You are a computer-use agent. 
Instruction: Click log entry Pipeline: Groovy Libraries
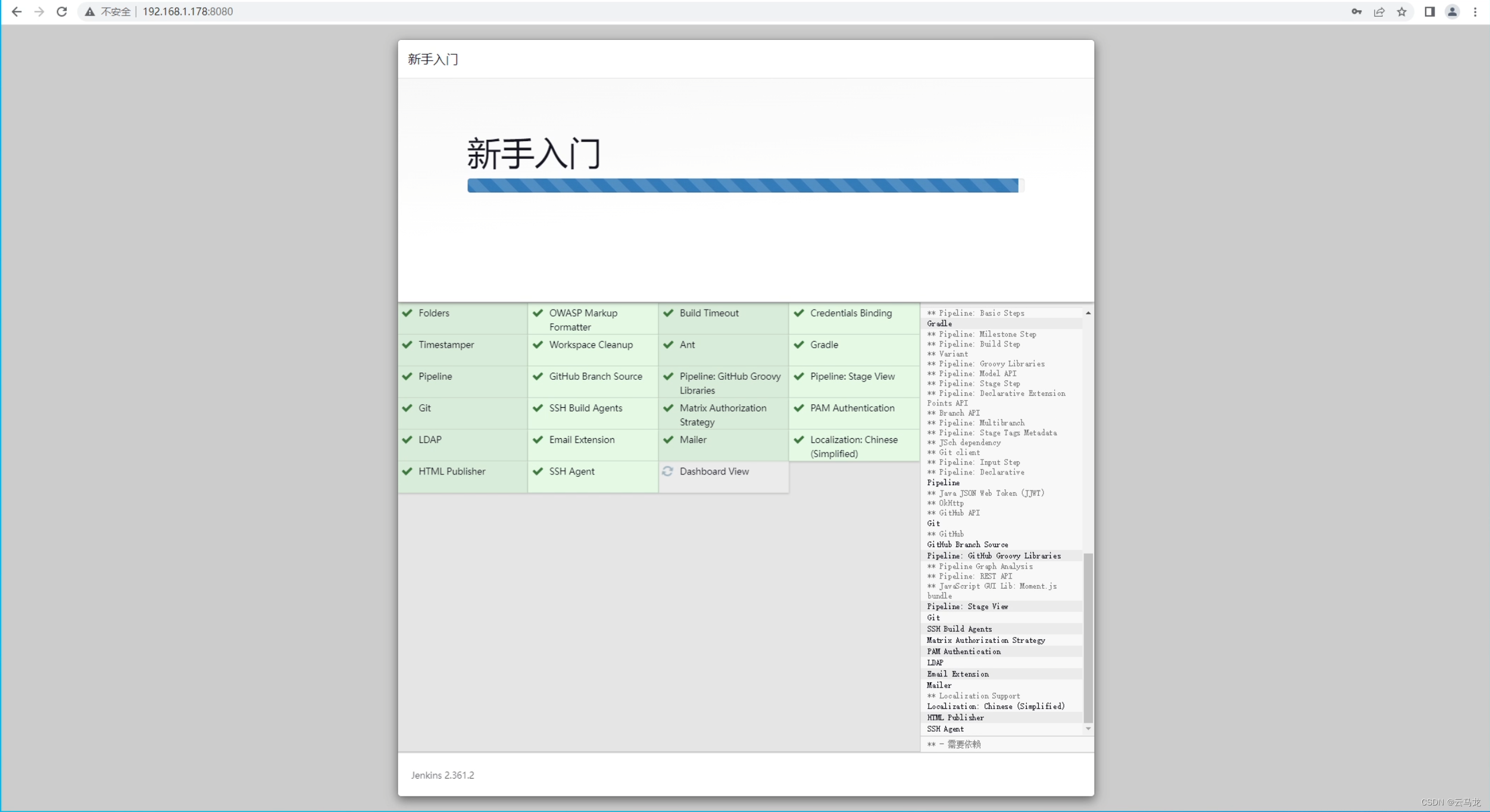coord(986,363)
